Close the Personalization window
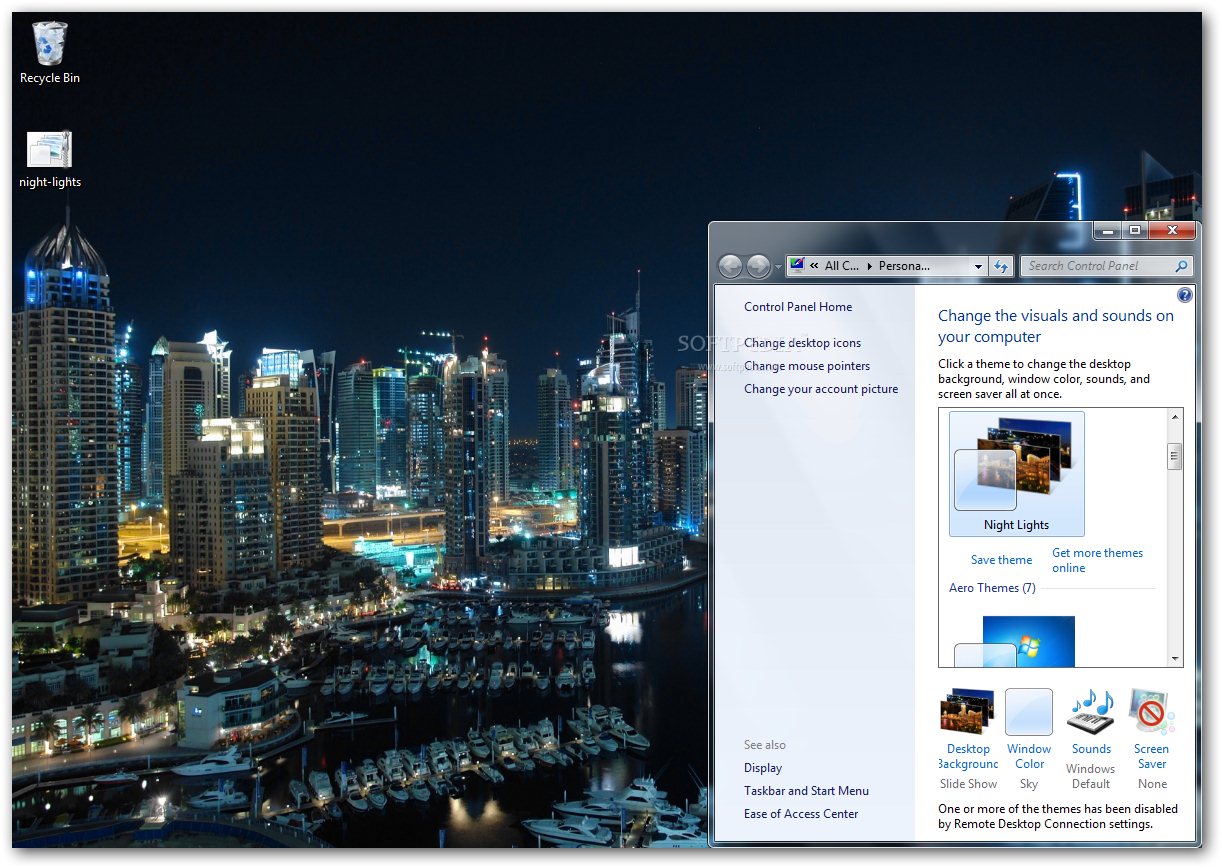1222x868 pixels. point(1172,231)
